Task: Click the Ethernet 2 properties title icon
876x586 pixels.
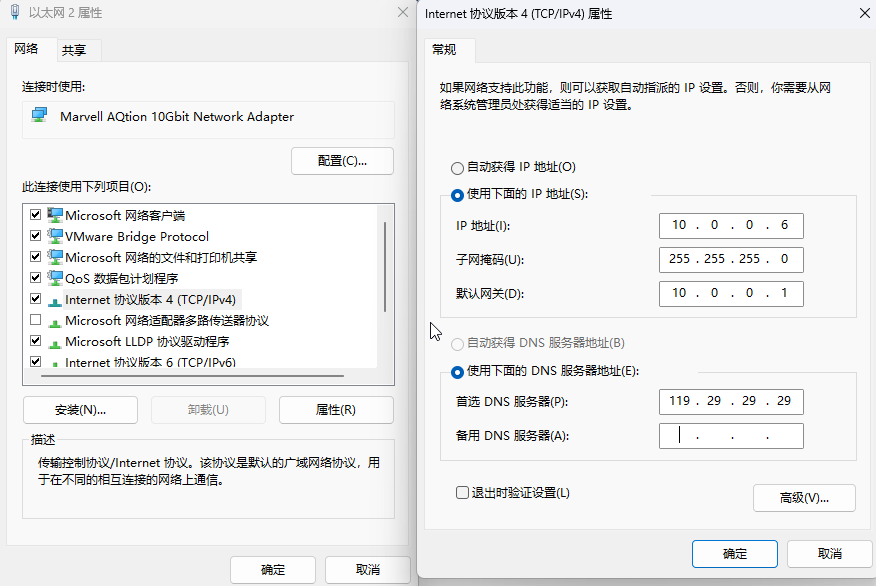Action: [15, 12]
